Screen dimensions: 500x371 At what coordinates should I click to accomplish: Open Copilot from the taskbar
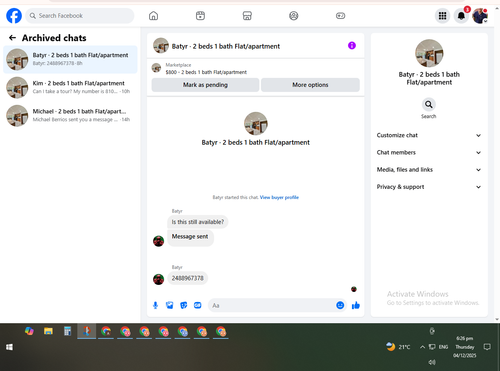29,331
